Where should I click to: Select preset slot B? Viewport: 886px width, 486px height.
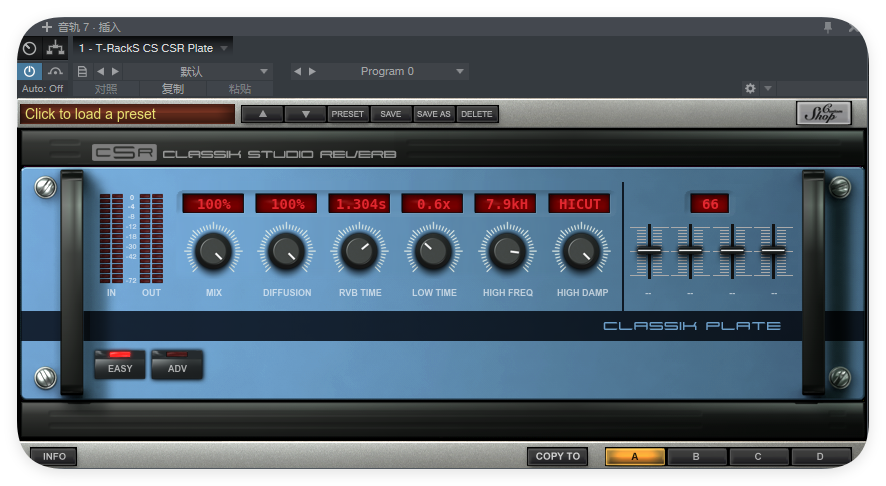tap(696, 457)
